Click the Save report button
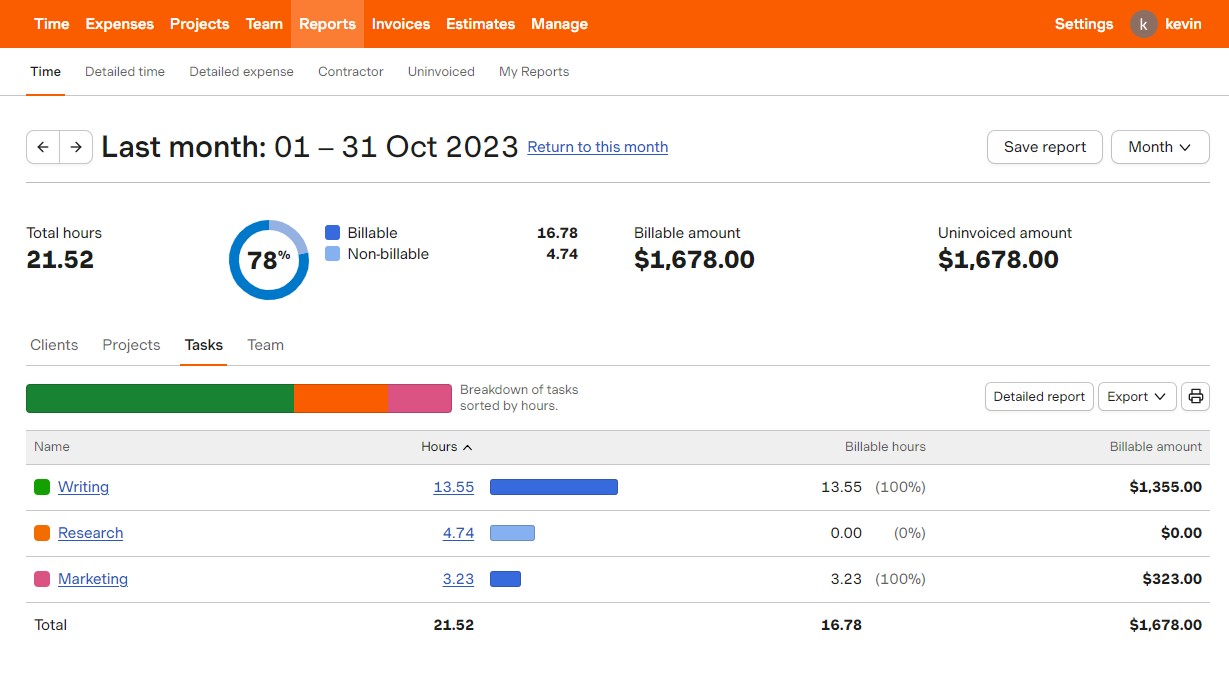Screen dimensions: 1229x686 (1044, 147)
